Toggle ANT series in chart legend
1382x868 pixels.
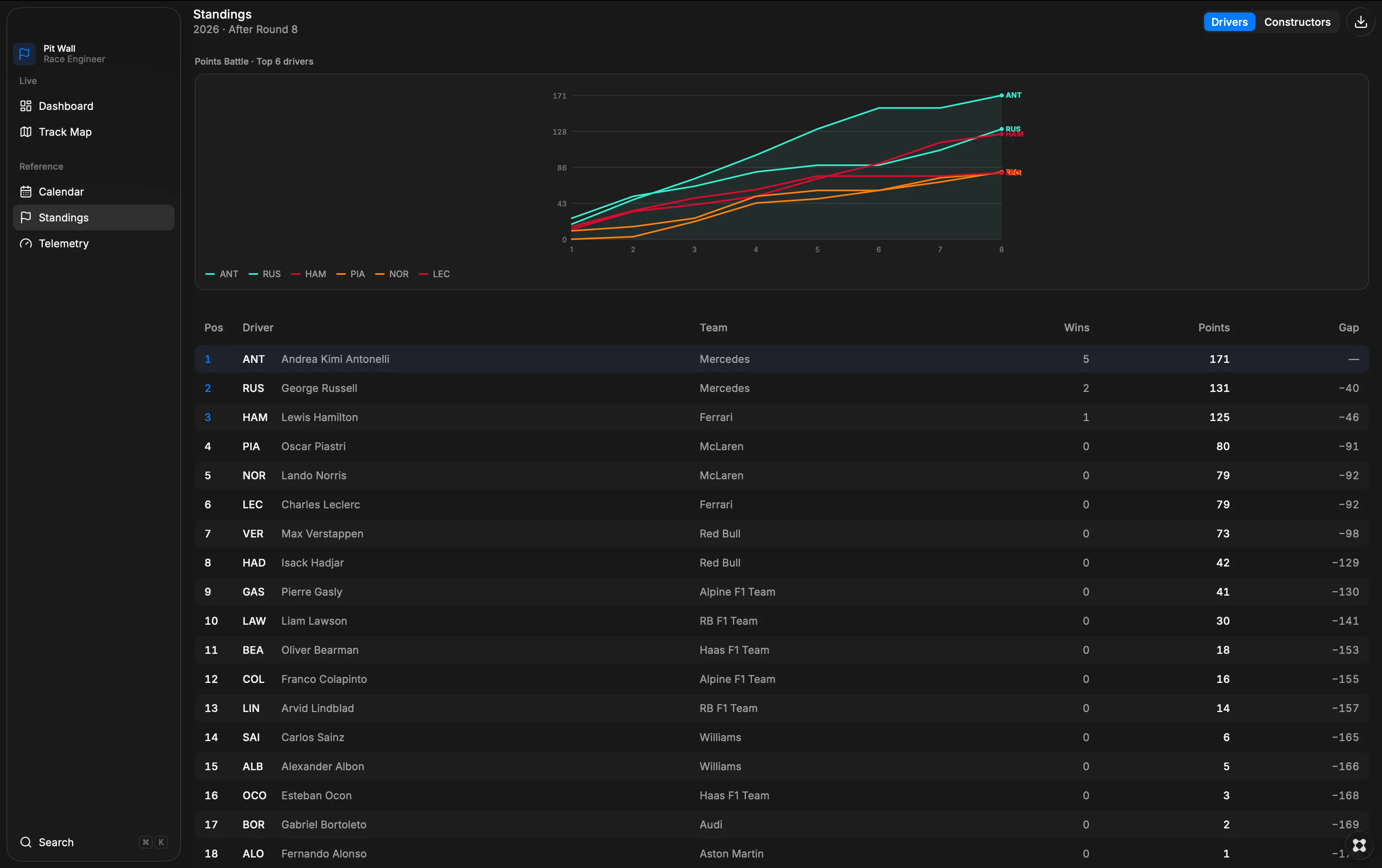click(x=221, y=274)
